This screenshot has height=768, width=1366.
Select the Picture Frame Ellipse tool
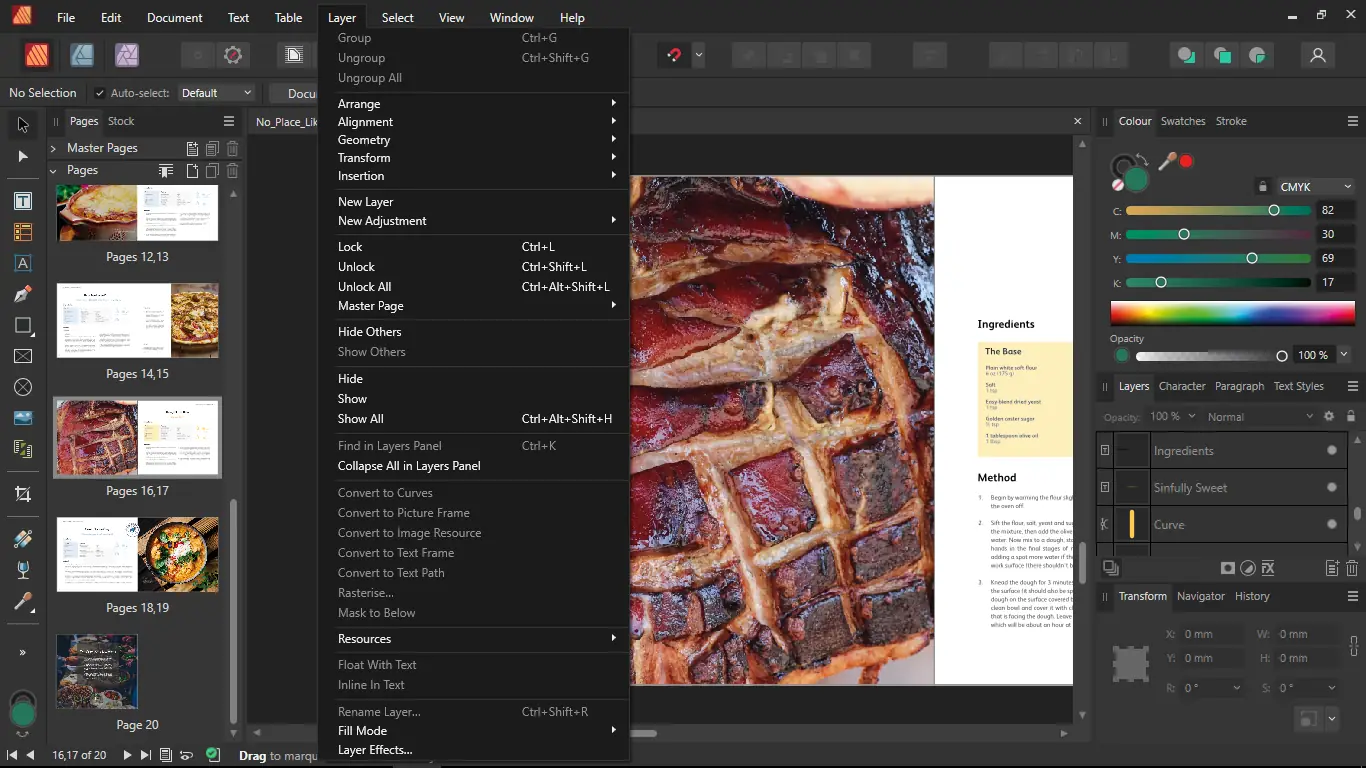pyautogui.click(x=22, y=387)
